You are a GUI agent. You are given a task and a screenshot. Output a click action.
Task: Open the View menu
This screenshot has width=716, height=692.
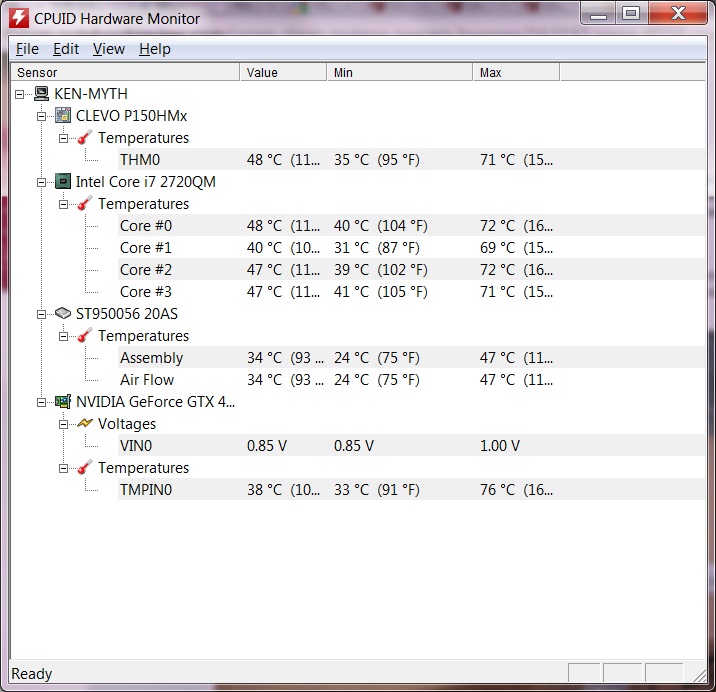(x=109, y=49)
